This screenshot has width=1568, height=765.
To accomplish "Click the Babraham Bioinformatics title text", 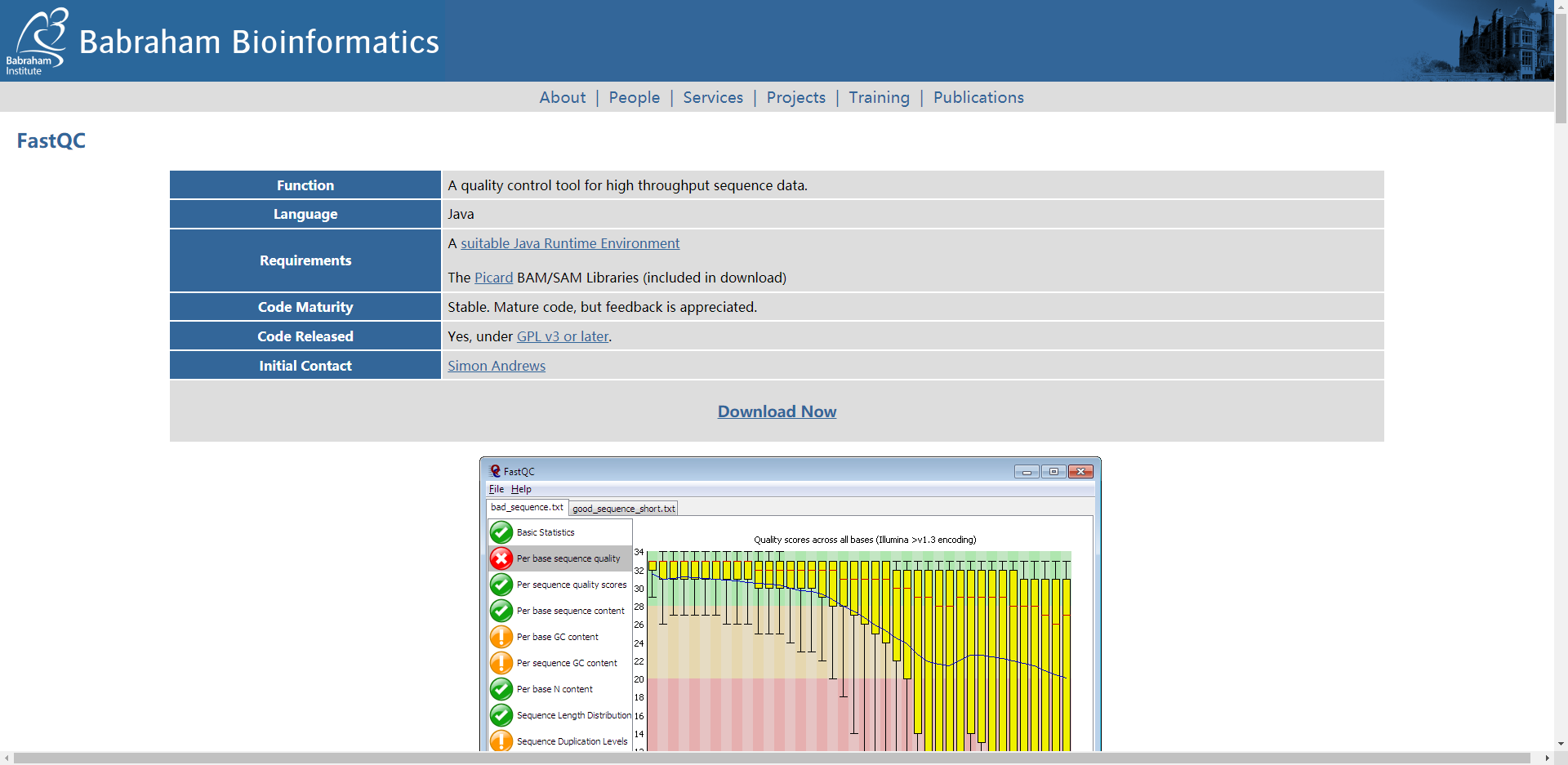I will click(259, 42).
